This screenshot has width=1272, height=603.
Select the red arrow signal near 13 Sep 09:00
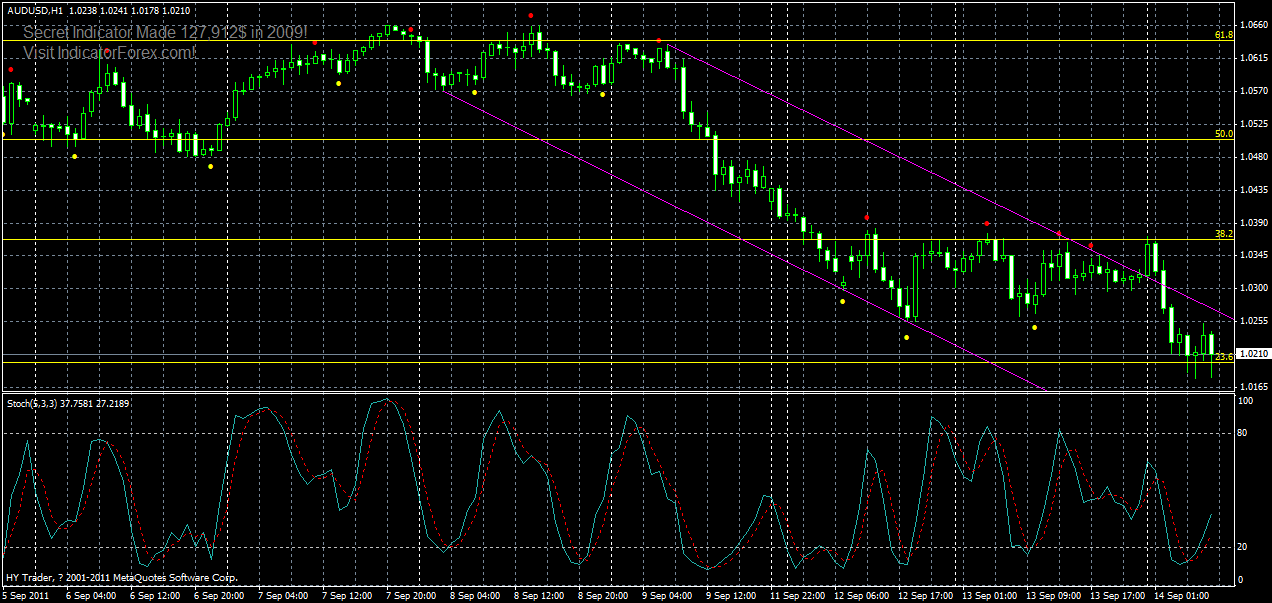(x=1059, y=233)
